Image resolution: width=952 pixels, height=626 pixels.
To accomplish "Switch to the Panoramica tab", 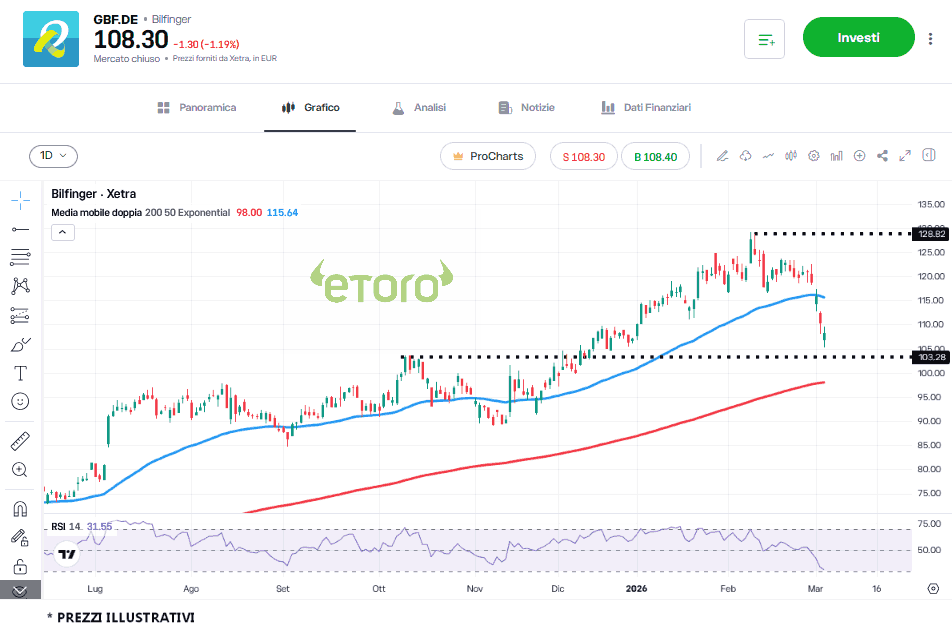I will point(197,108).
